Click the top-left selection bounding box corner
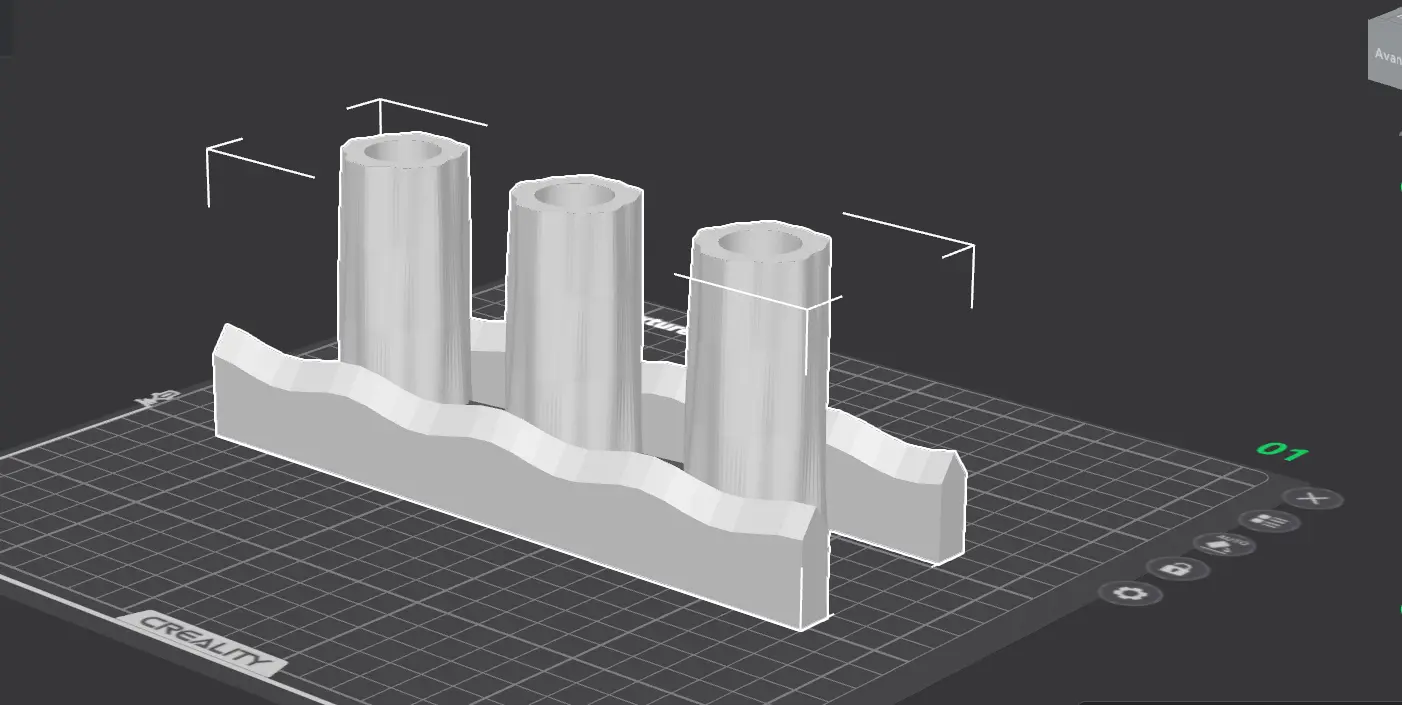Image resolution: width=1402 pixels, height=705 pixels. tap(209, 149)
